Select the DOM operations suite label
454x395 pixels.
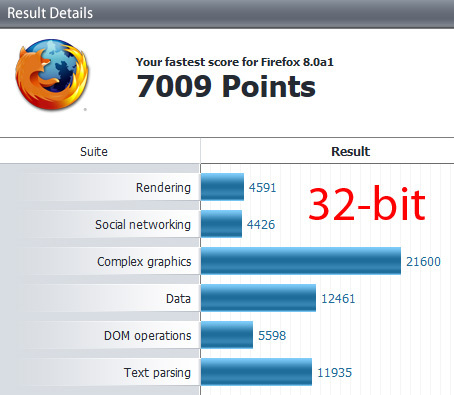(148, 336)
